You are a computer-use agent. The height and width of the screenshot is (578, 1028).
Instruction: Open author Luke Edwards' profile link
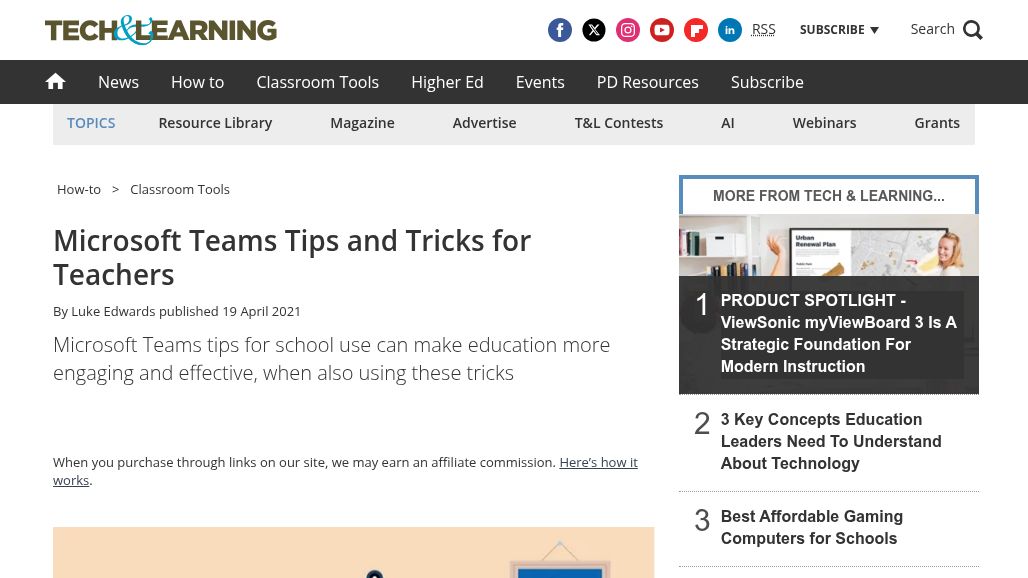coord(113,311)
